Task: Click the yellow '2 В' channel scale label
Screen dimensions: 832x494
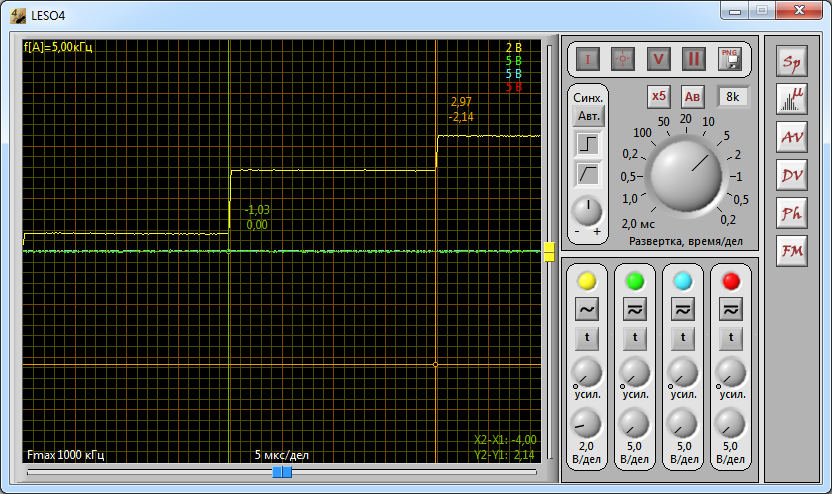Action: coord(514,48)
